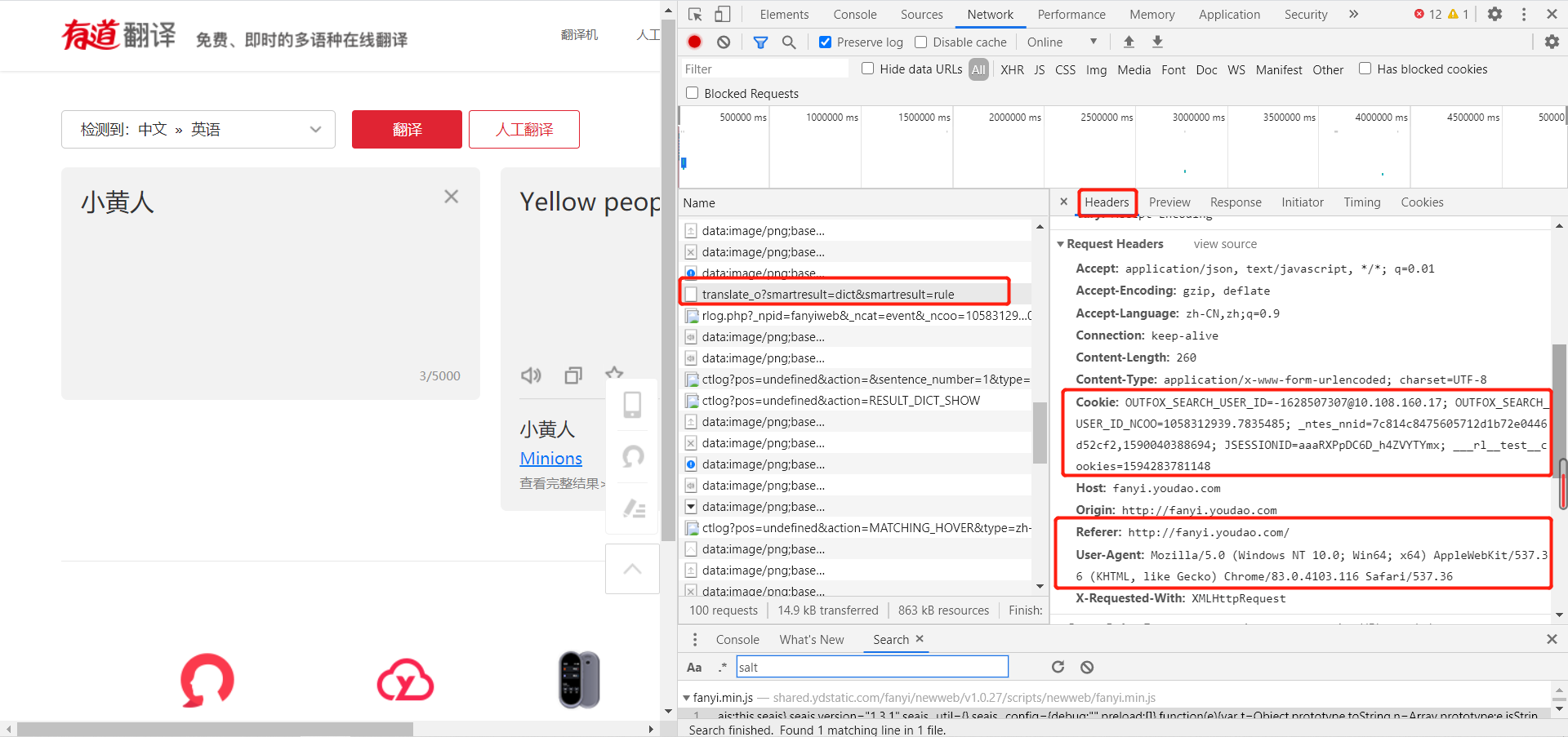Enable Blocked Requests checkbox
Image resolution: width=1568 pixels, height=737 pixels.
(692, 93)
